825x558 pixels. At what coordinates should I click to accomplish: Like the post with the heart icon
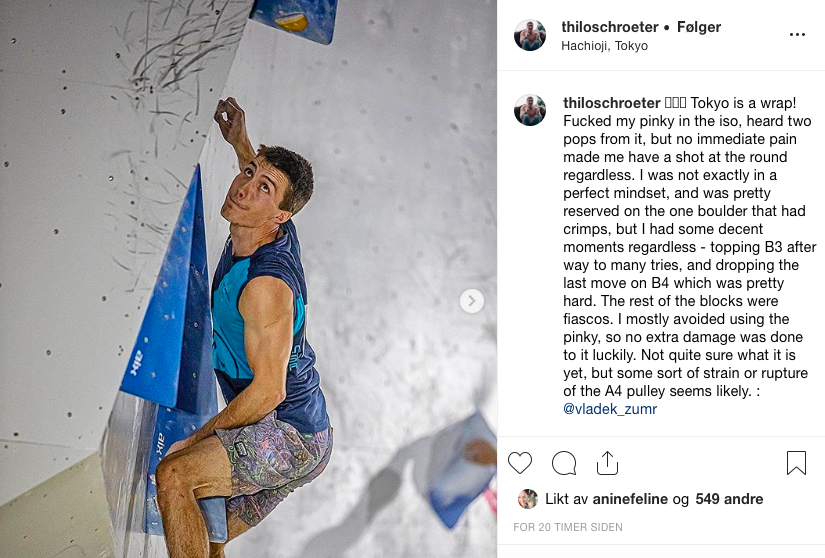(x=520, y=463)
